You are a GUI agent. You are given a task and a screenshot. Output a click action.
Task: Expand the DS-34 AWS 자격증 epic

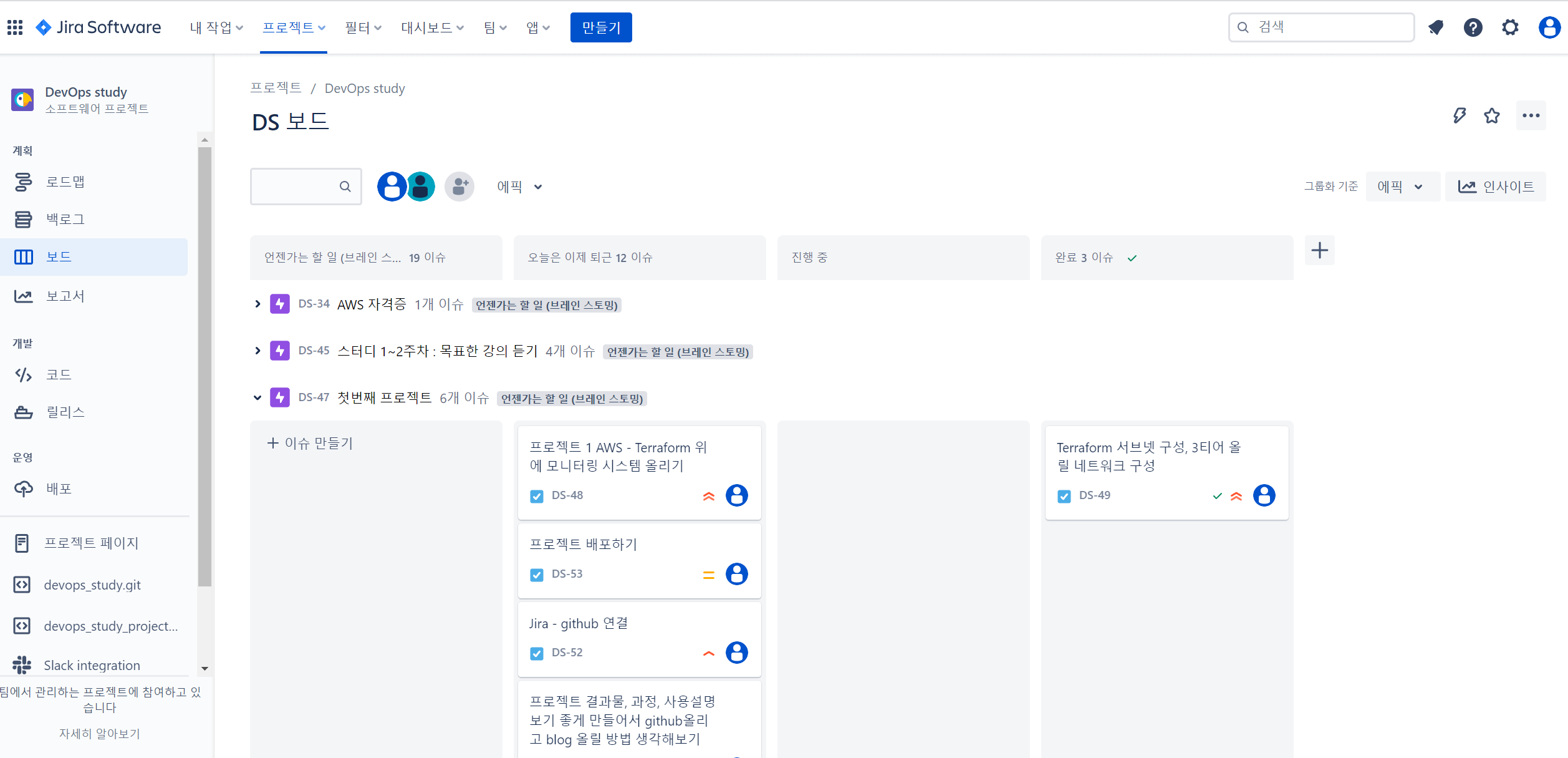[x=257, y=304]
